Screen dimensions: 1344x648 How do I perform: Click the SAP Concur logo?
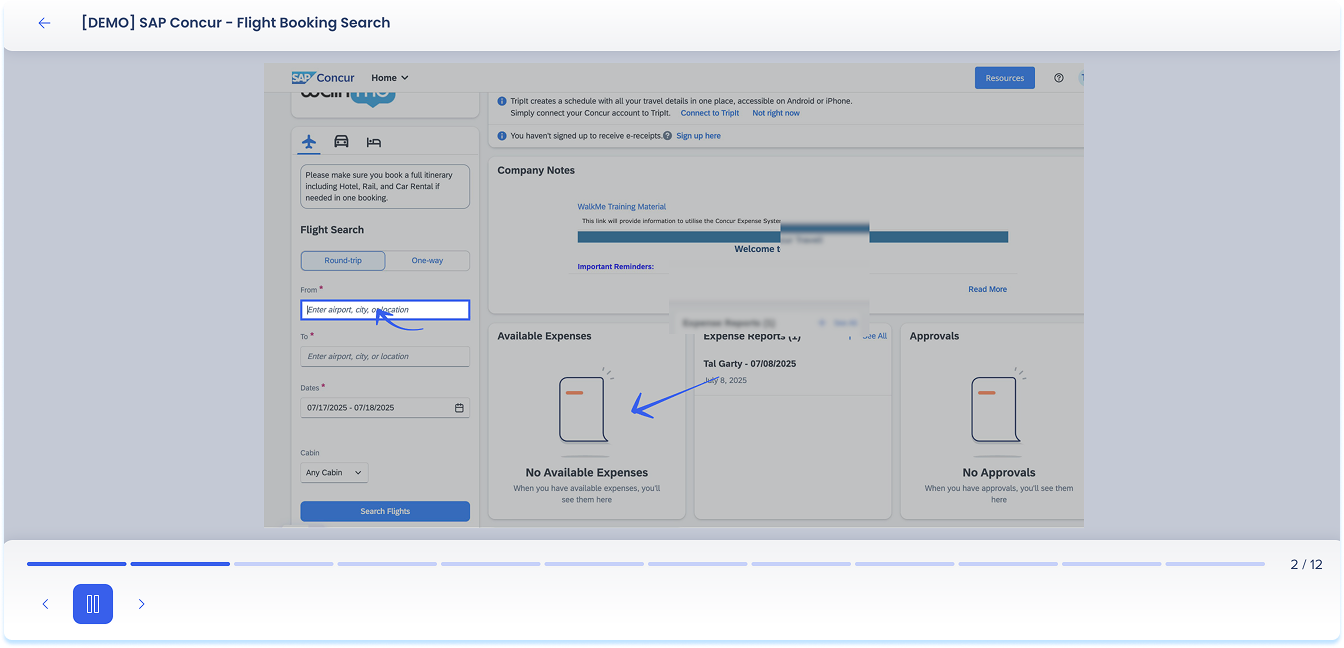pos(323,78)
